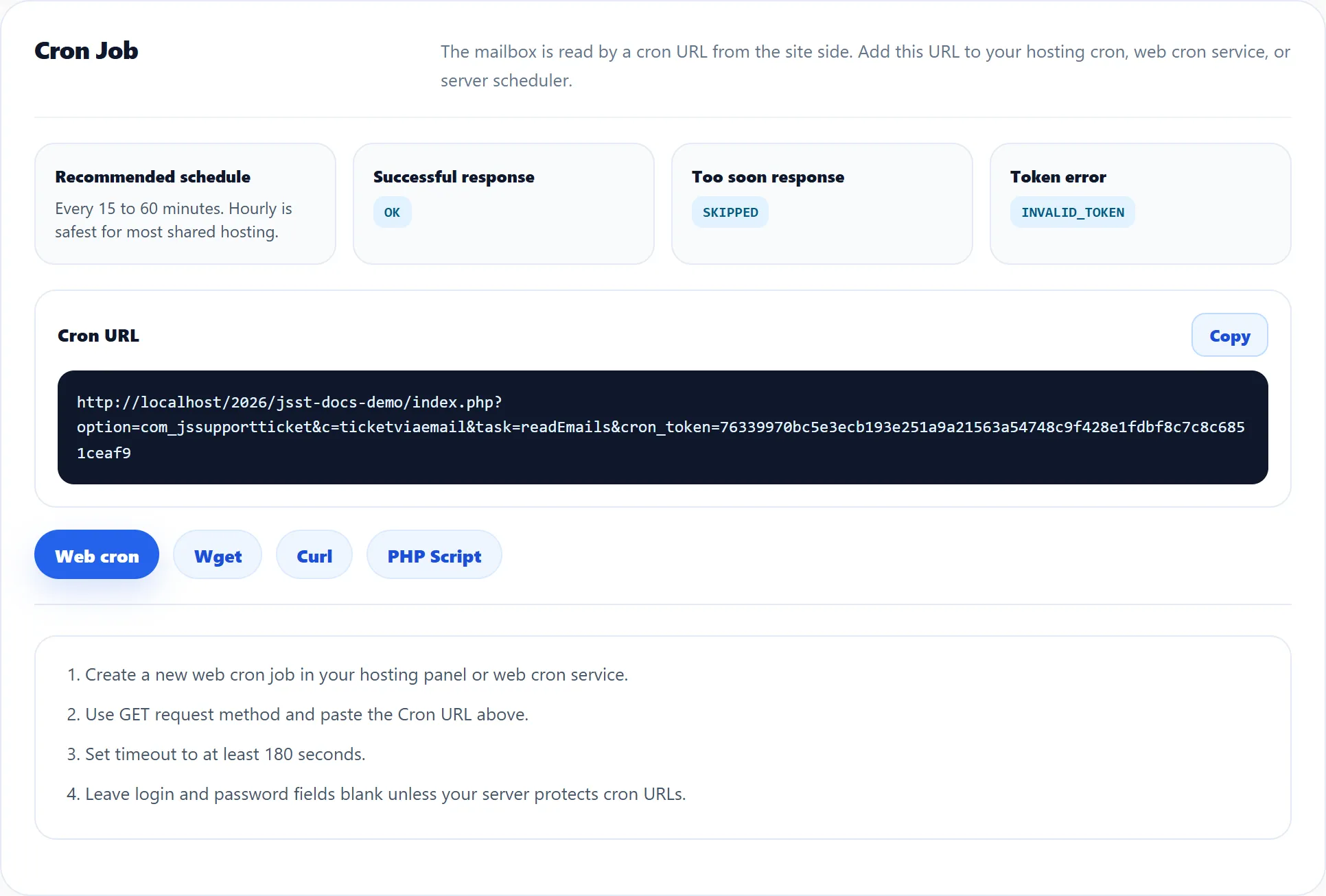The image size is (1326, 896).
Task: Click step 4 about login and password fields
Action: [376, 794]
